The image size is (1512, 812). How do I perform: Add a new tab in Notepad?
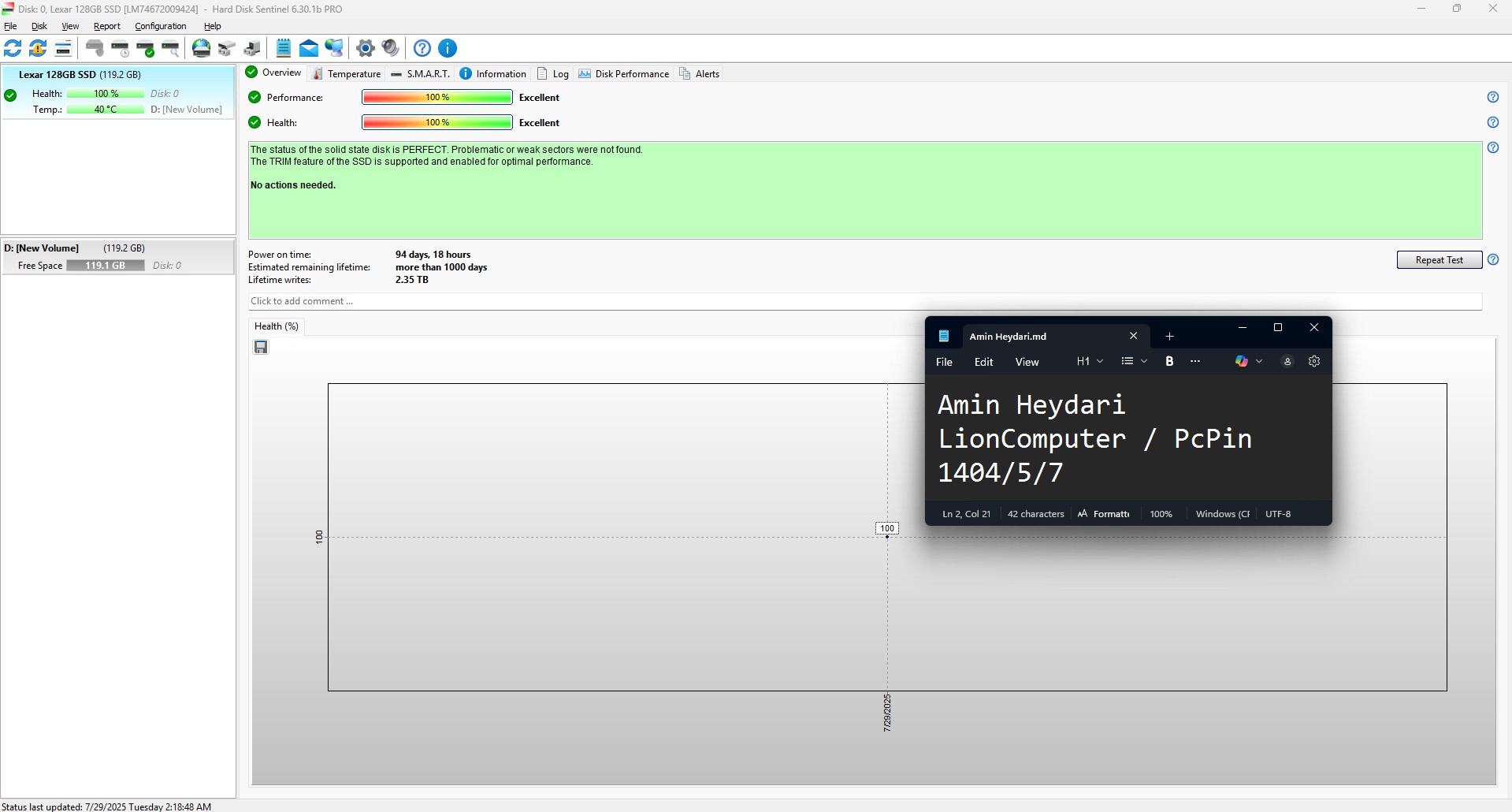(x=1169, y=336)
